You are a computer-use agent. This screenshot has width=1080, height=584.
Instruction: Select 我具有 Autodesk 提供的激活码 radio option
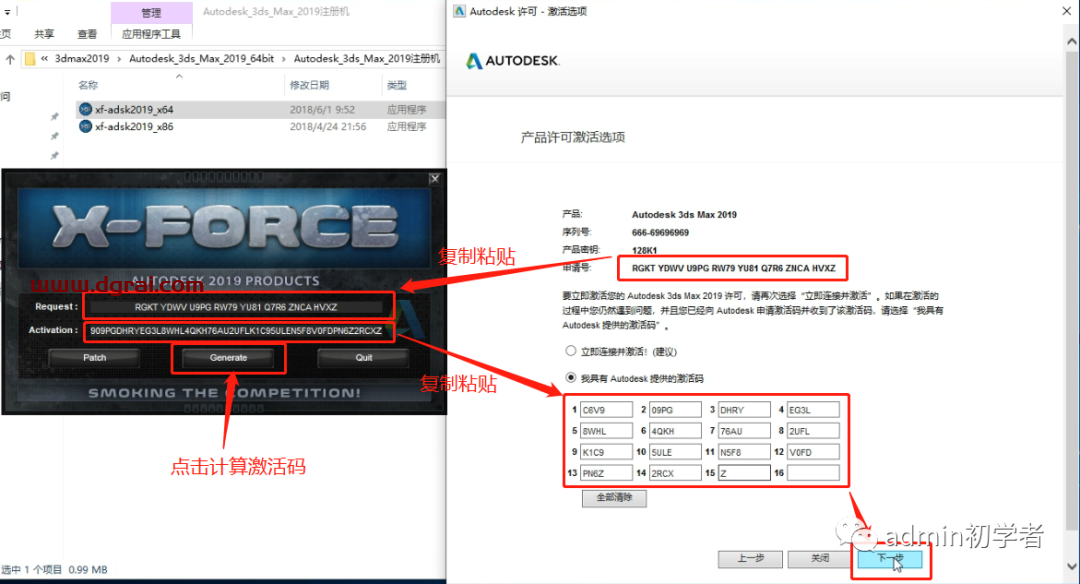(x=570, y=377)
